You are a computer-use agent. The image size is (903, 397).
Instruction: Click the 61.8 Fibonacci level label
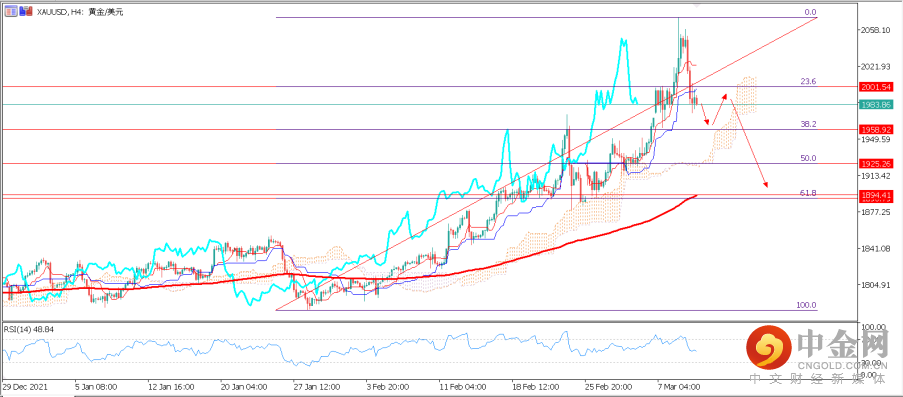809,193
